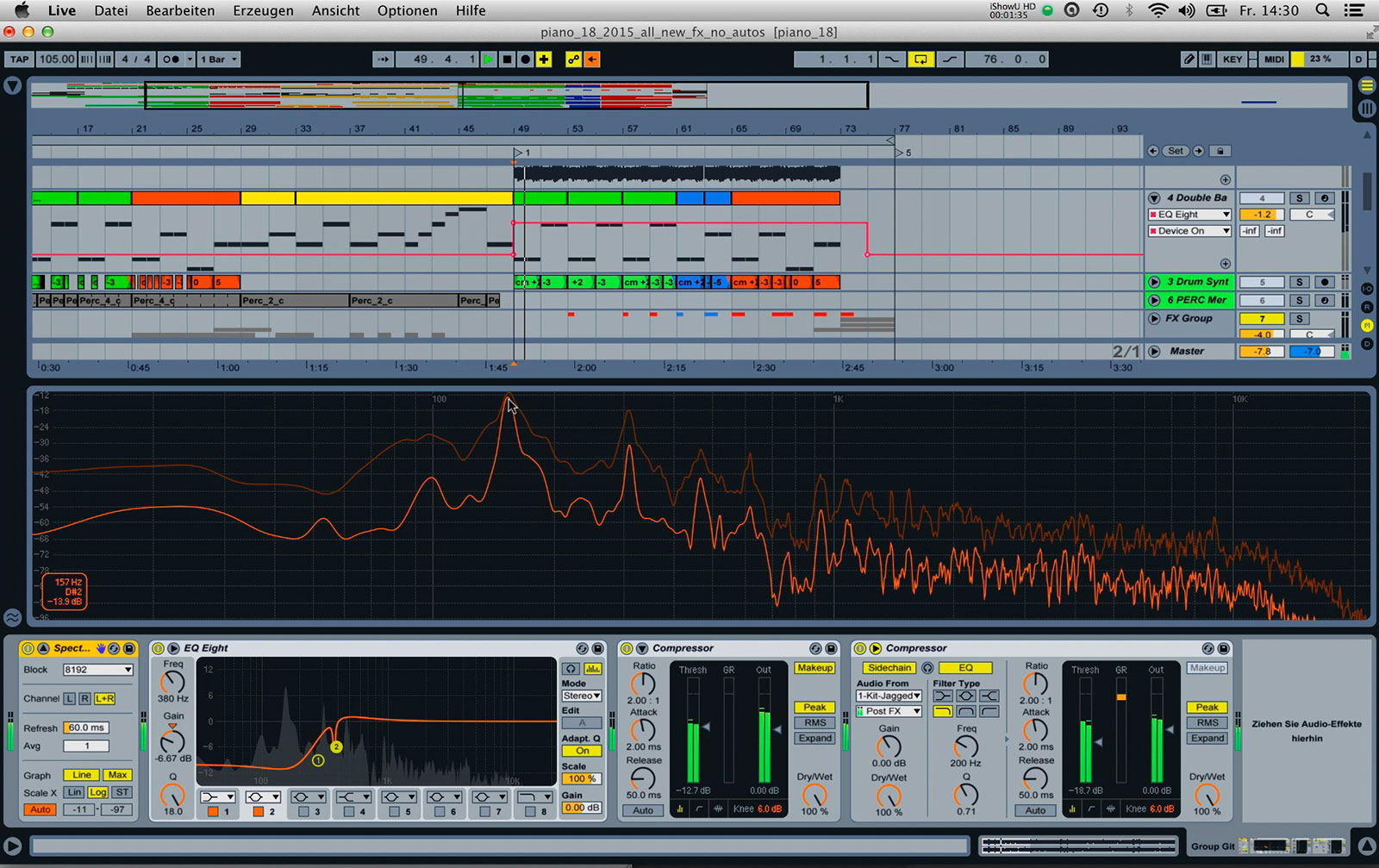Open EQ Eight Mode Stereo dropdown

[x=582, y=696]
